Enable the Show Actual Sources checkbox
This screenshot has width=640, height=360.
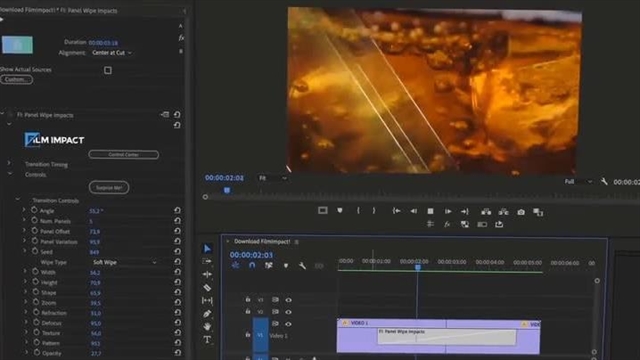(x=108, y=70)
